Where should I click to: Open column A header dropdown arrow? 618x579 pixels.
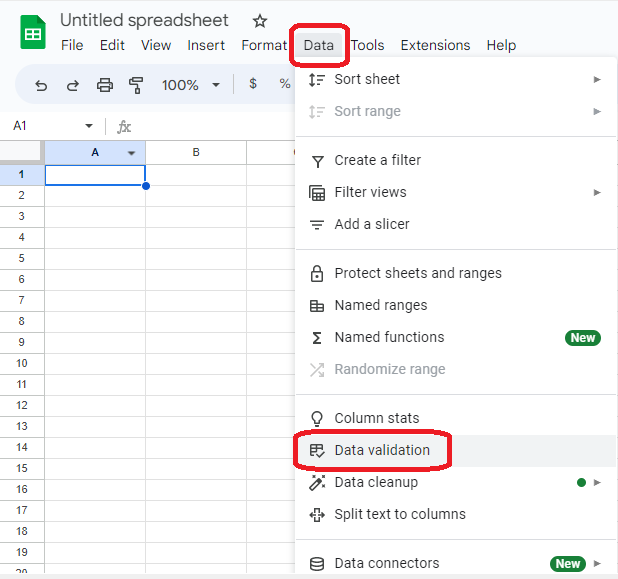(x=131, y=153)
